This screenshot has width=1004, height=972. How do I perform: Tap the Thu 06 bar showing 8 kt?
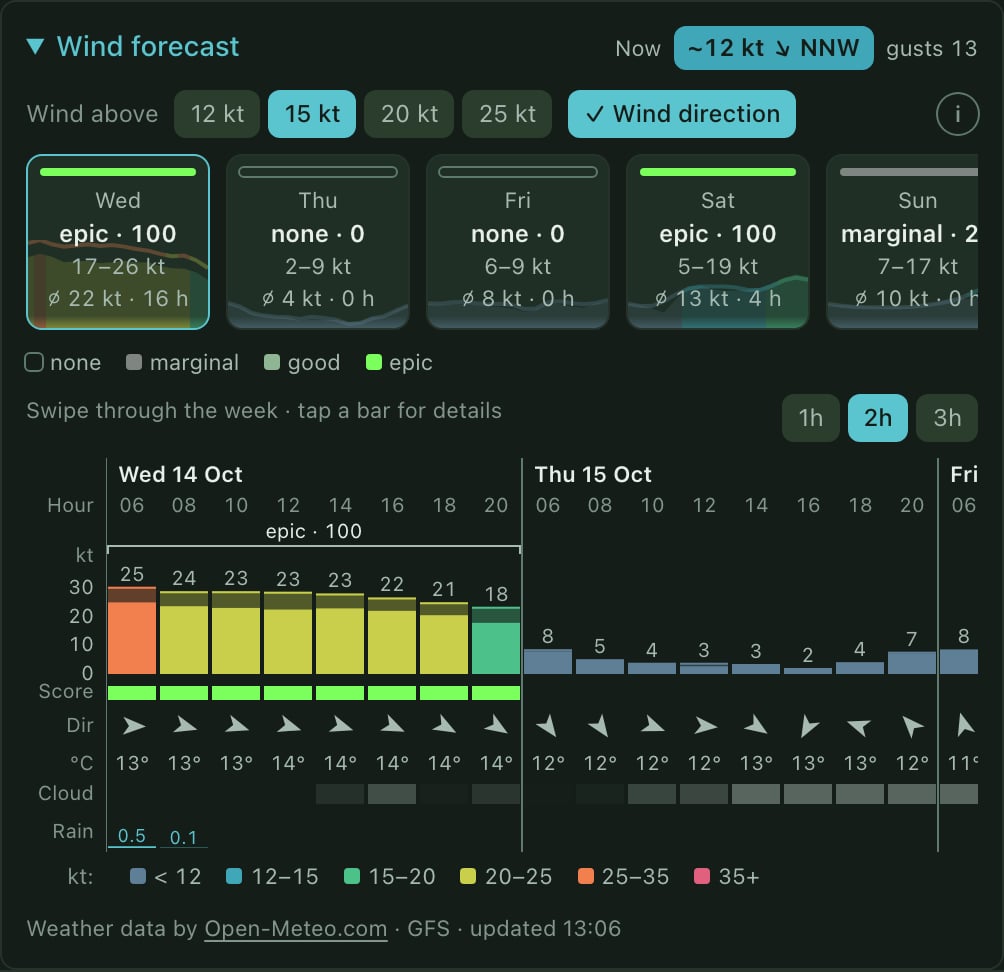[x=547, y=661]
